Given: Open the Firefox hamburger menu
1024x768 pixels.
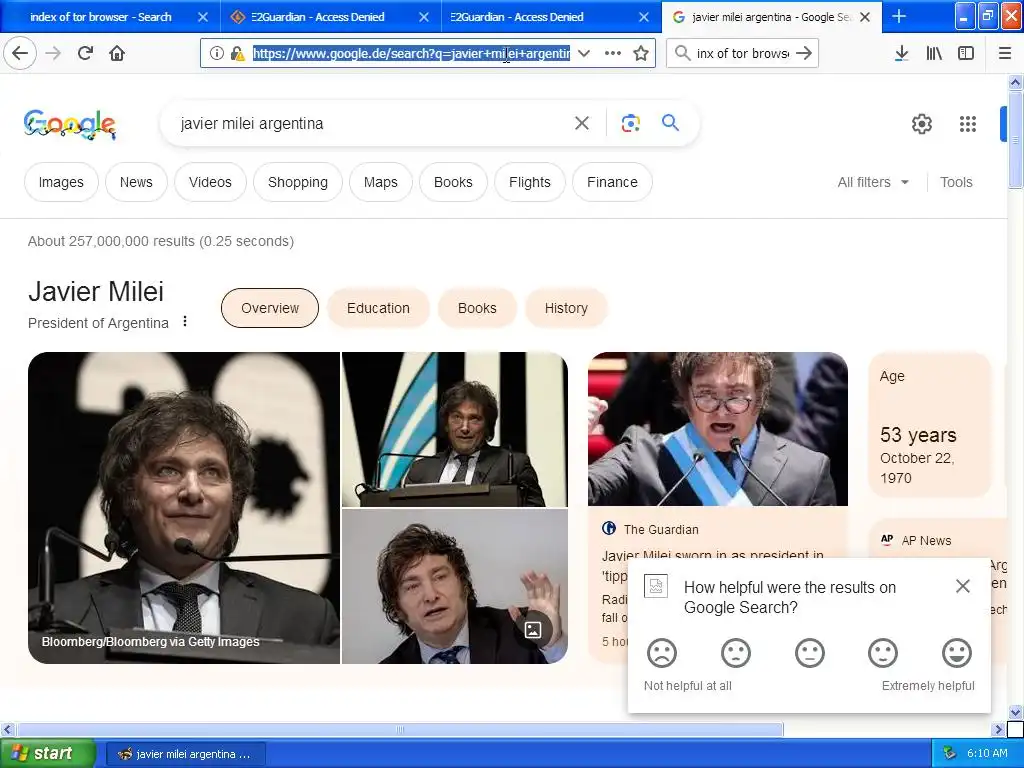Looking at the screenshot, I should coord(1005,54).
